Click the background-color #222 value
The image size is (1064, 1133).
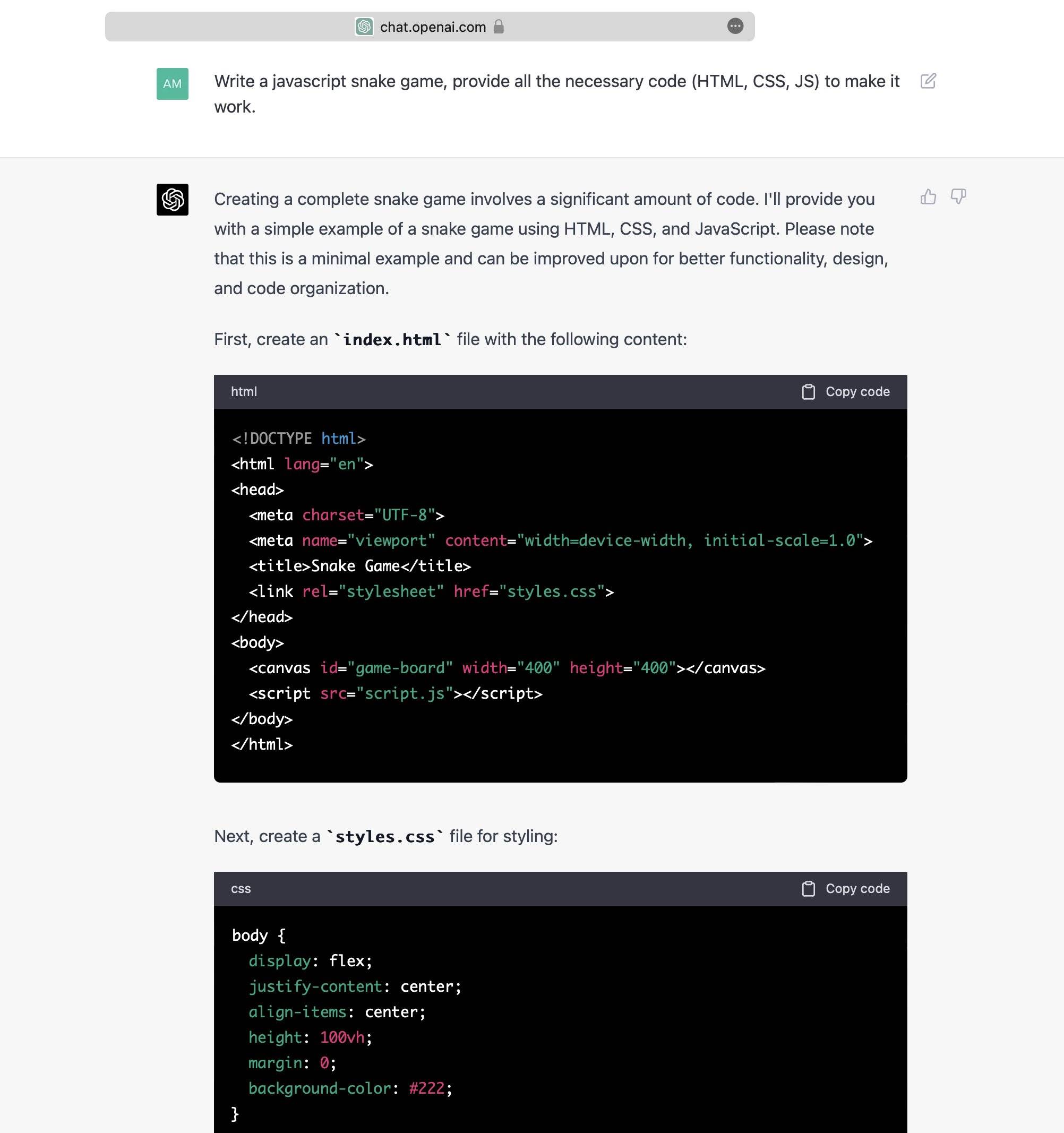(x=426, y=1088)
